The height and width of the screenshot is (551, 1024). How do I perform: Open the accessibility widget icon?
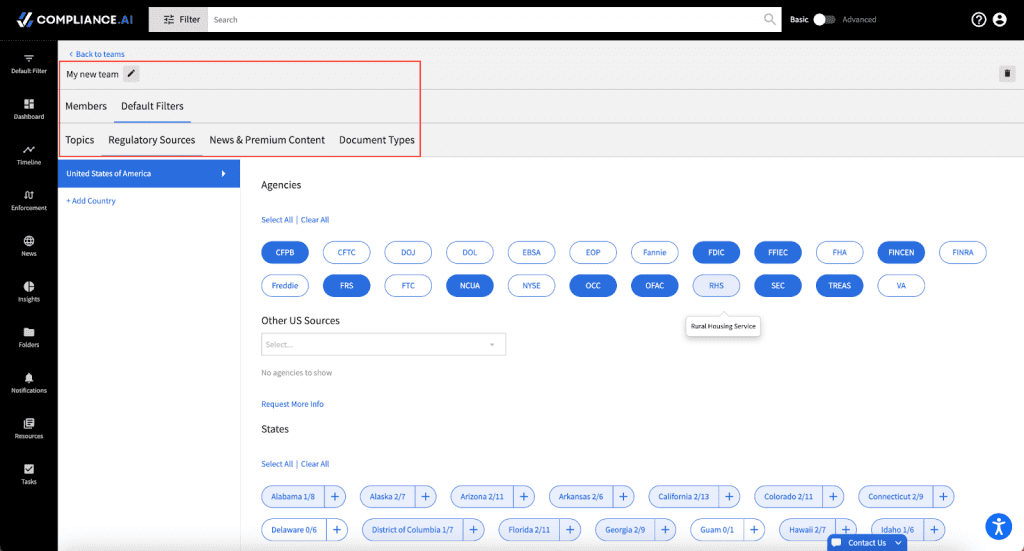coord(999,526)
